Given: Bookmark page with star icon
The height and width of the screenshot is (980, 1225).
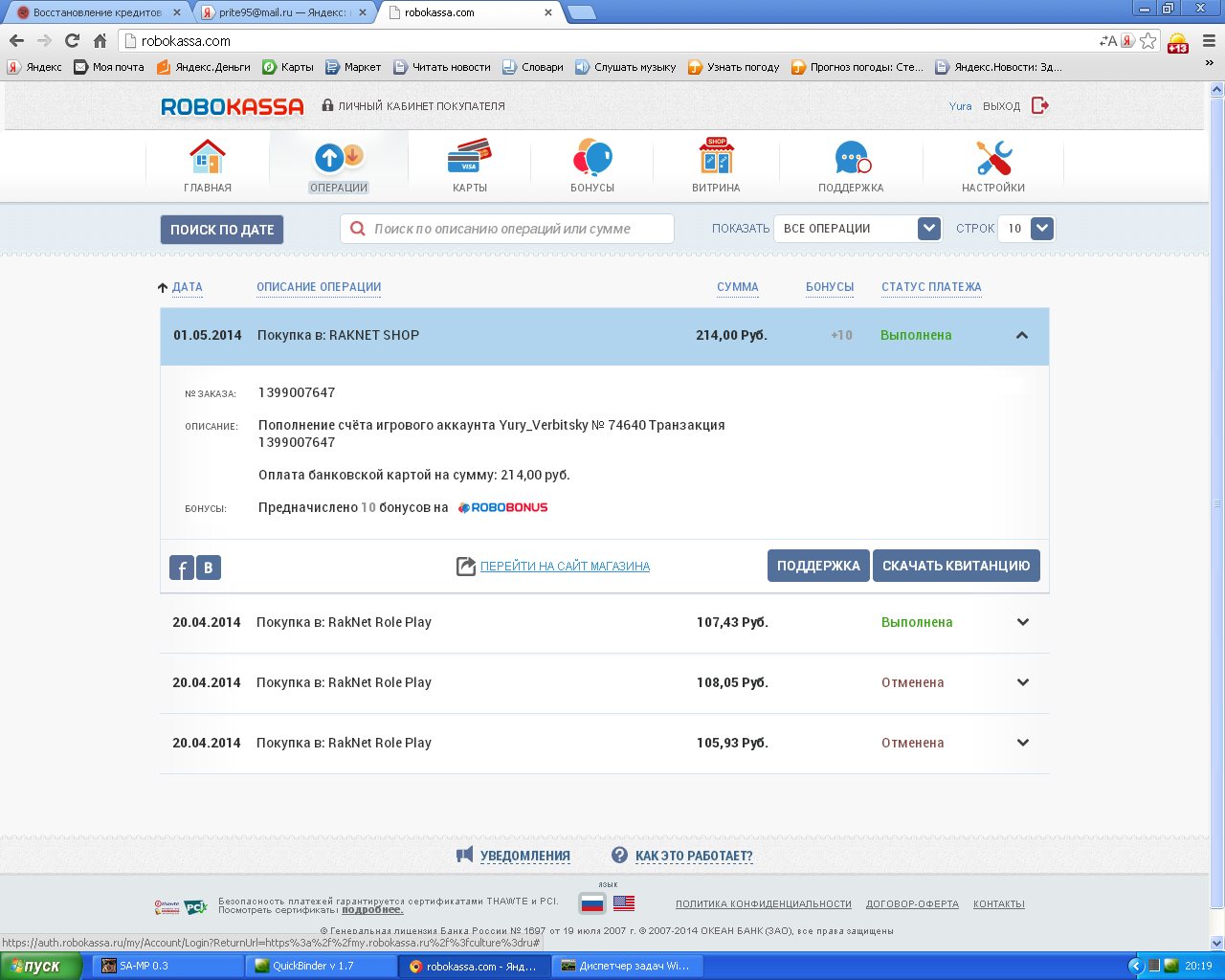Looking at the screenshot, I should (1148, 40).
